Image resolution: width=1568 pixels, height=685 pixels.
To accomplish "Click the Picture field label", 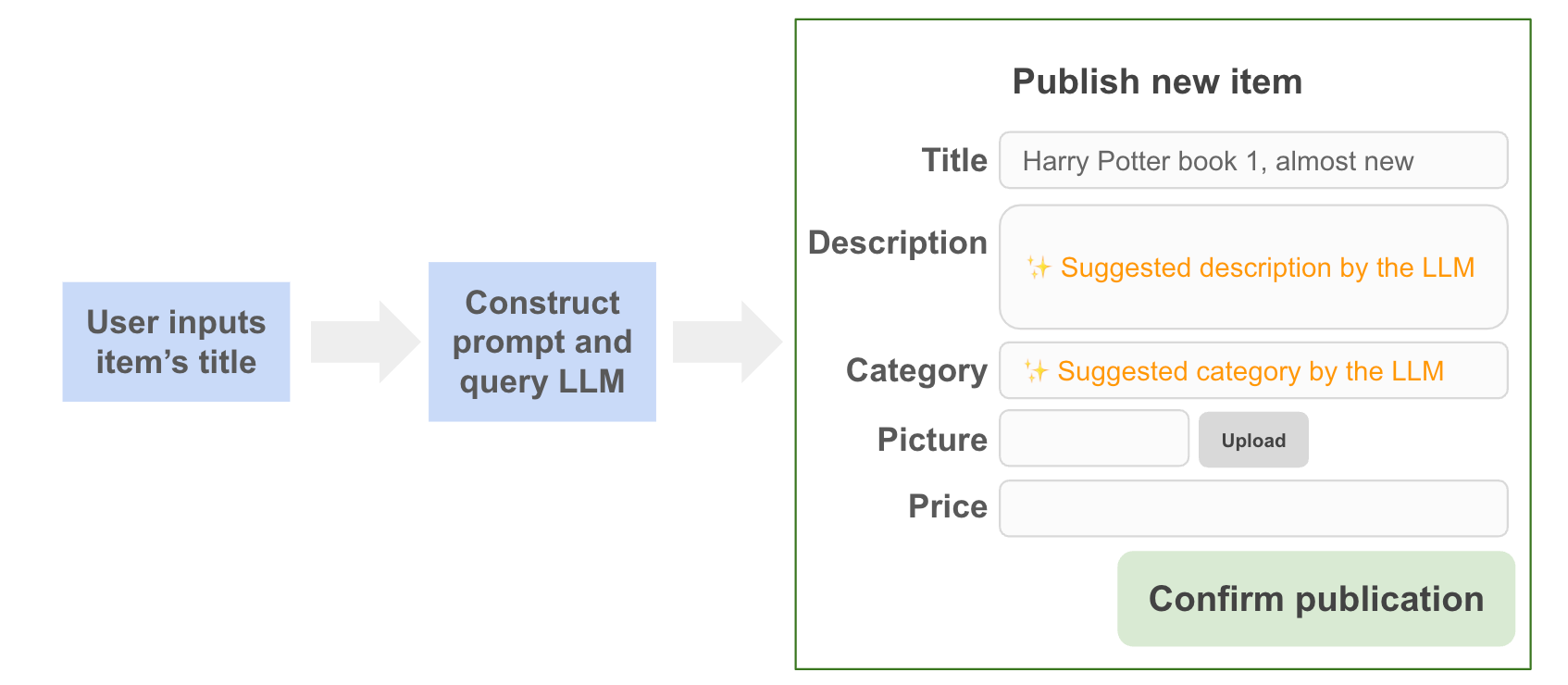I will (x=932, y=440).
